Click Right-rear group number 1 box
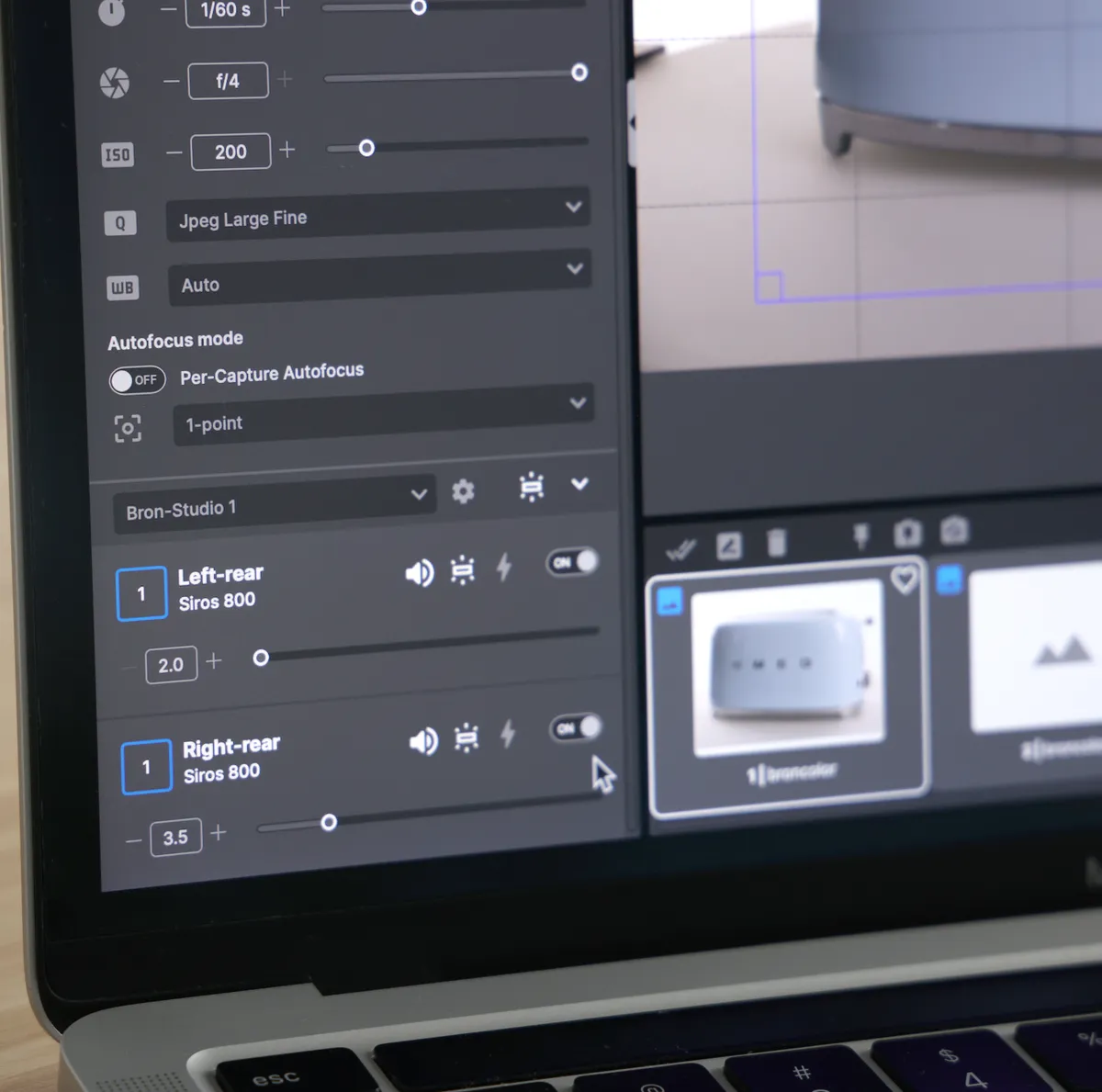This screenshot has width=1102, height=1092. pyautogui.click(x=146, y=767)
